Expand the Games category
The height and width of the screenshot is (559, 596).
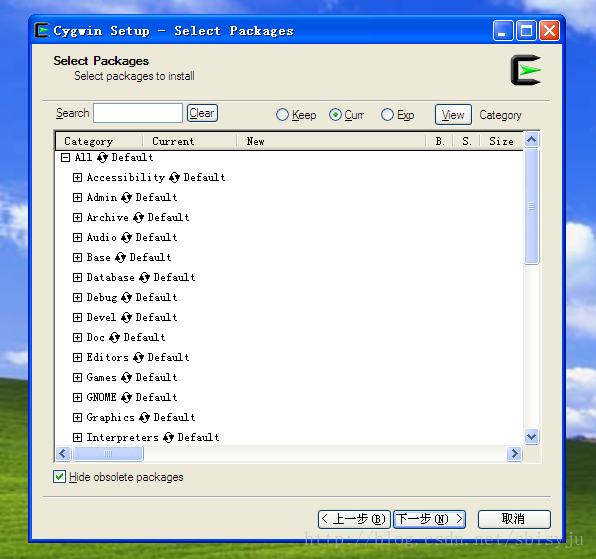(x=77, y=377)
